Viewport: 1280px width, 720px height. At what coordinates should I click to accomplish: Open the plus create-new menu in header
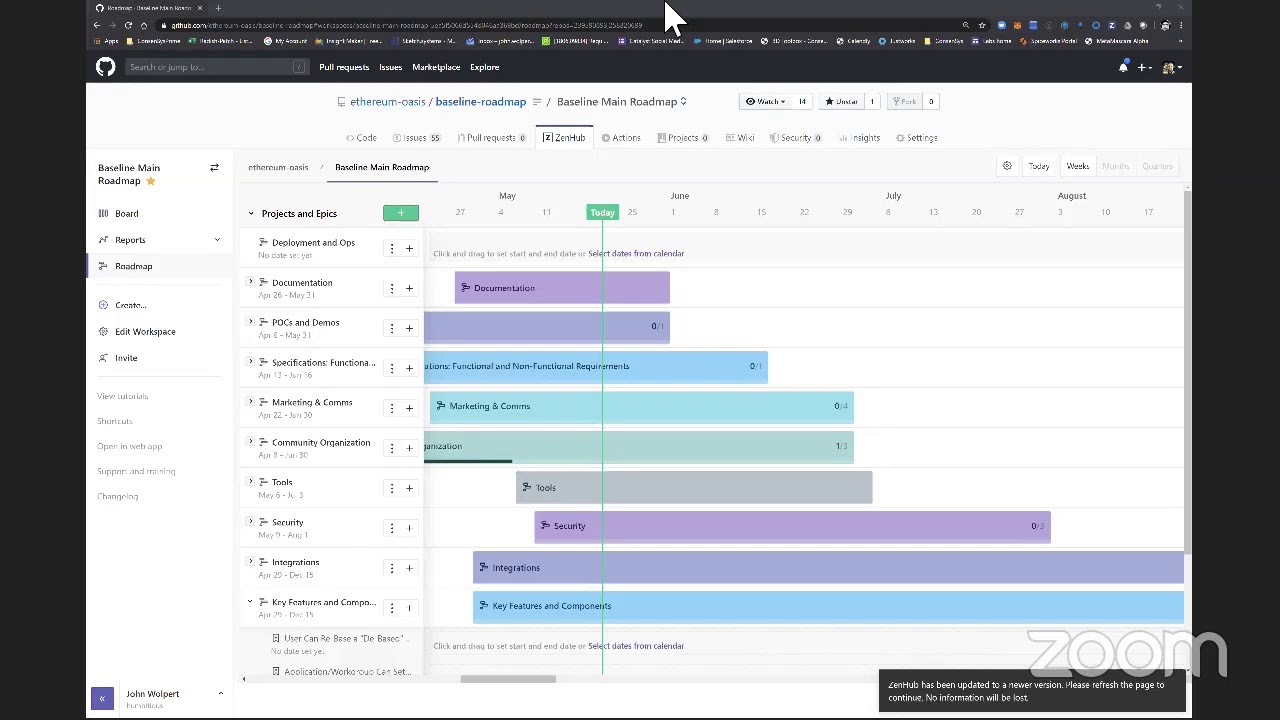click(x=1145, y=67)
